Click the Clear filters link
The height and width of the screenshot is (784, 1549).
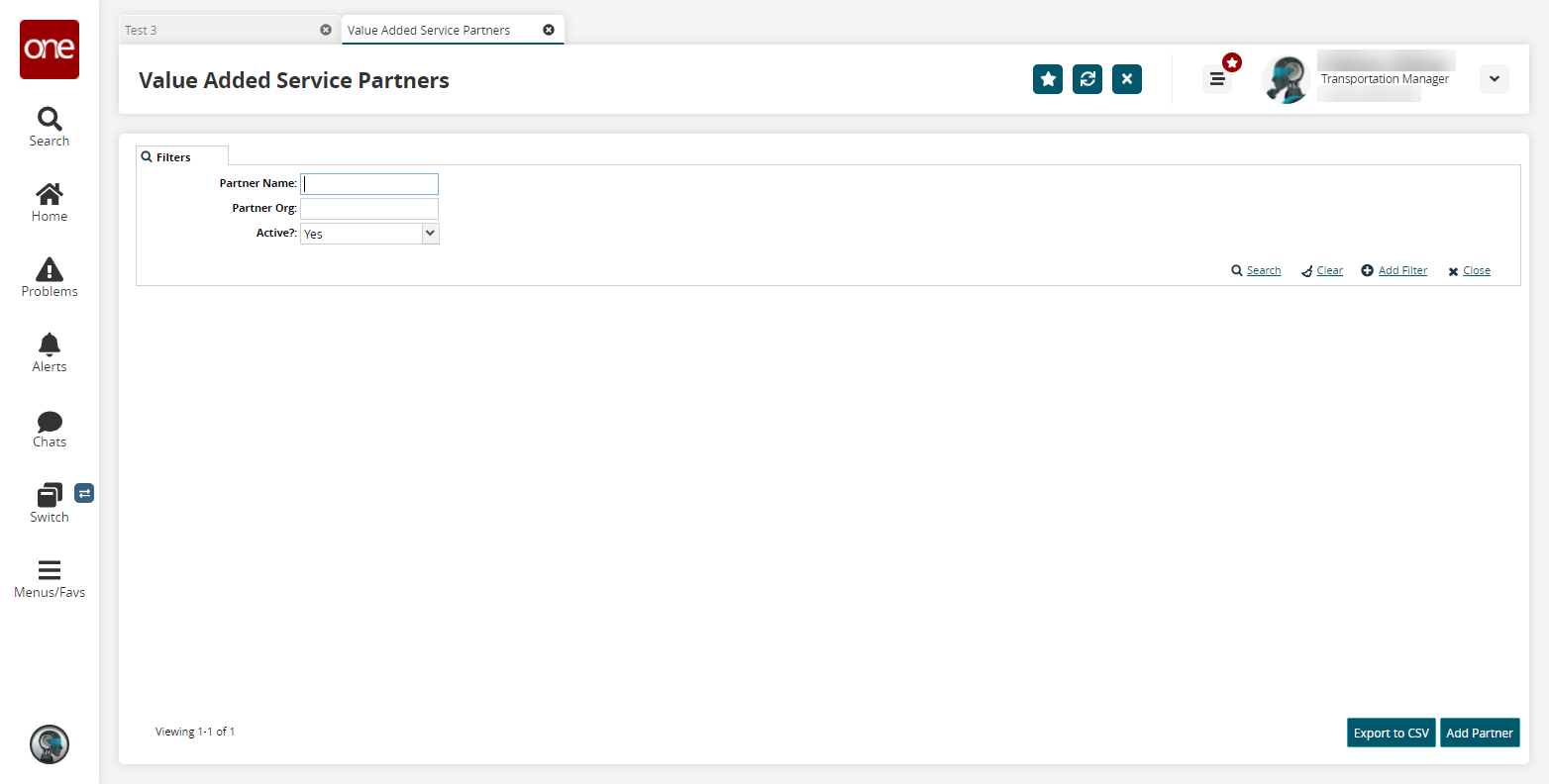click(x=1322, y=270)
